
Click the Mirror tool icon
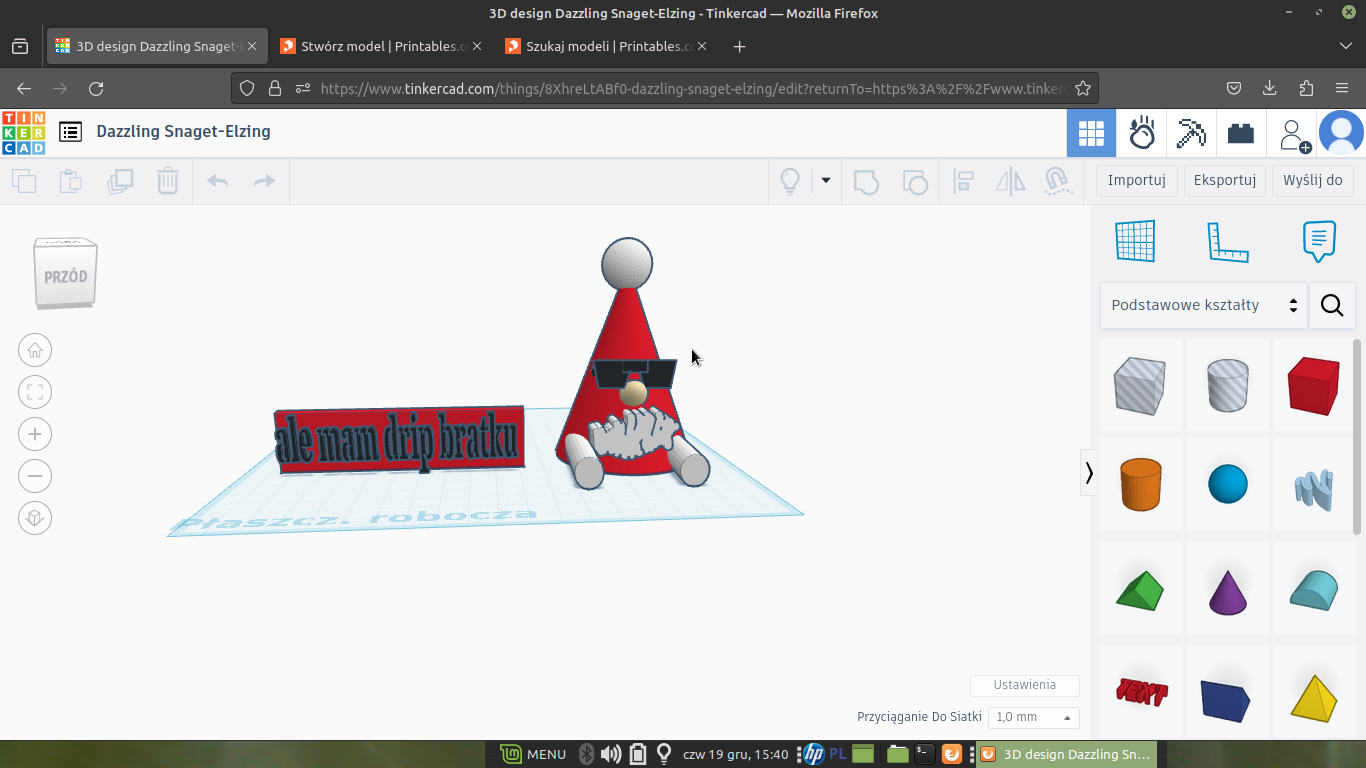[x=1011, y=181]
